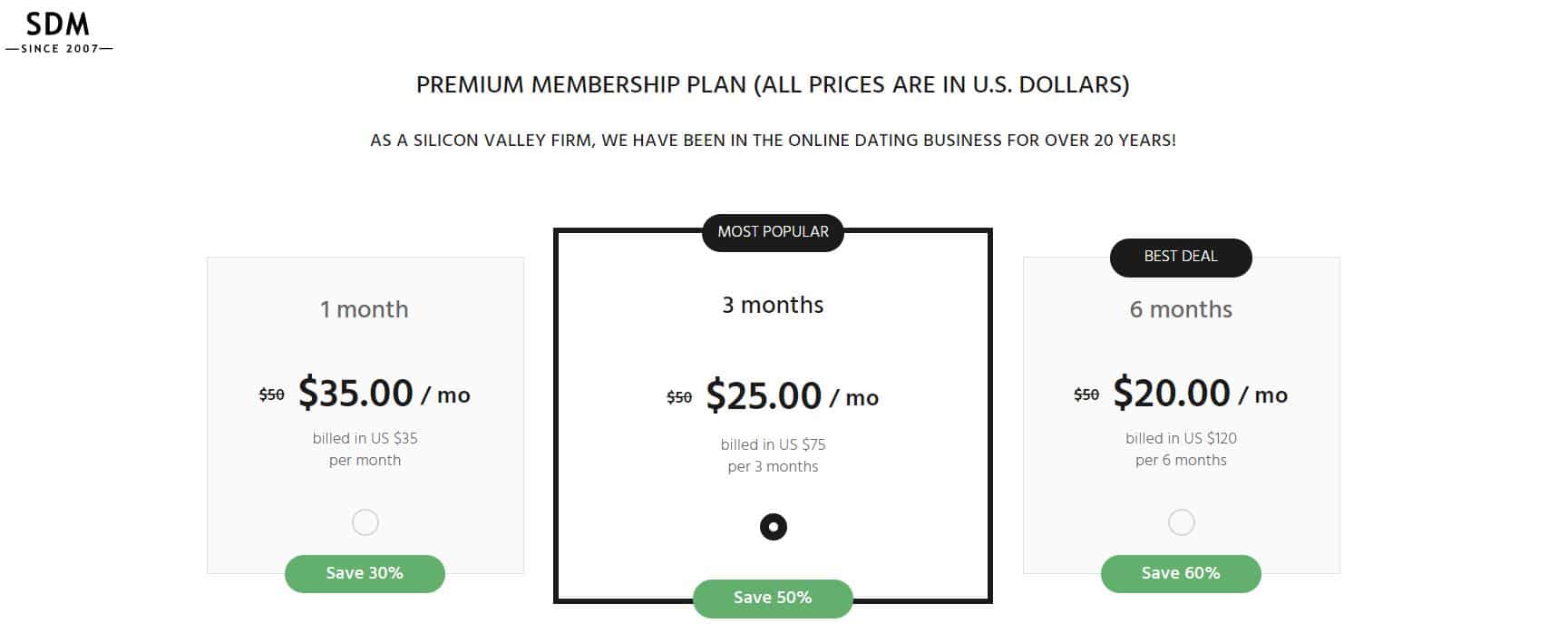
Task: Click the $20.00 / mo price
Action: click(1199, 394)
